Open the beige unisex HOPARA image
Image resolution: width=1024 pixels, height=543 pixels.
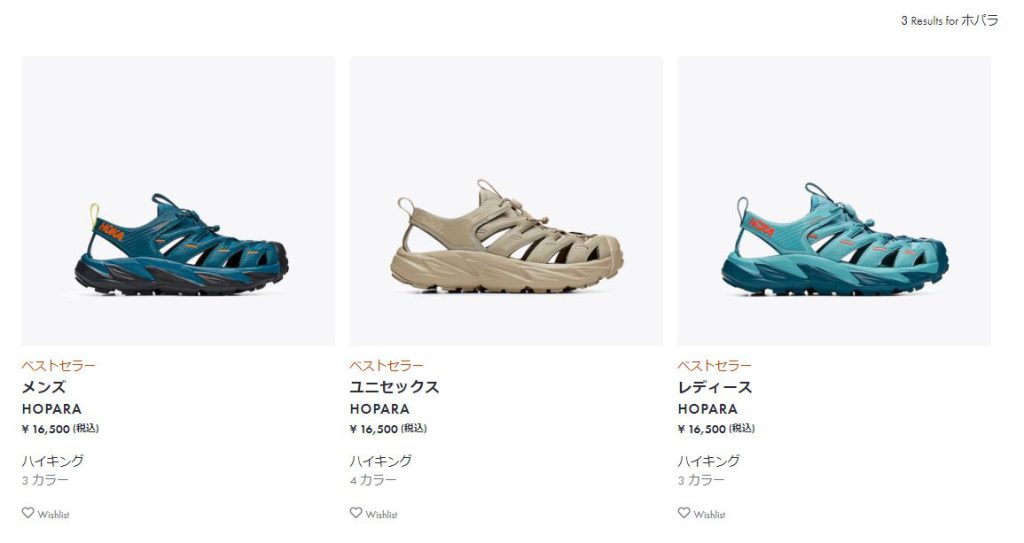[506, 201]
